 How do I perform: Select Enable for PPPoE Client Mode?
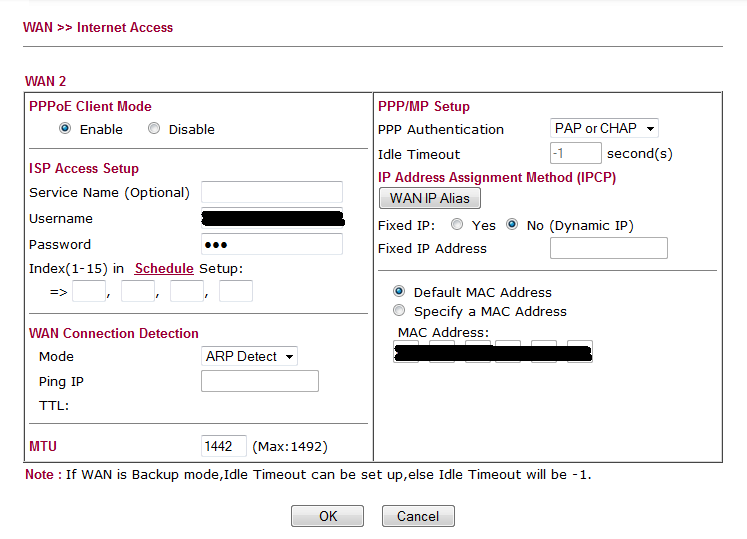click(x=65, y=129)
